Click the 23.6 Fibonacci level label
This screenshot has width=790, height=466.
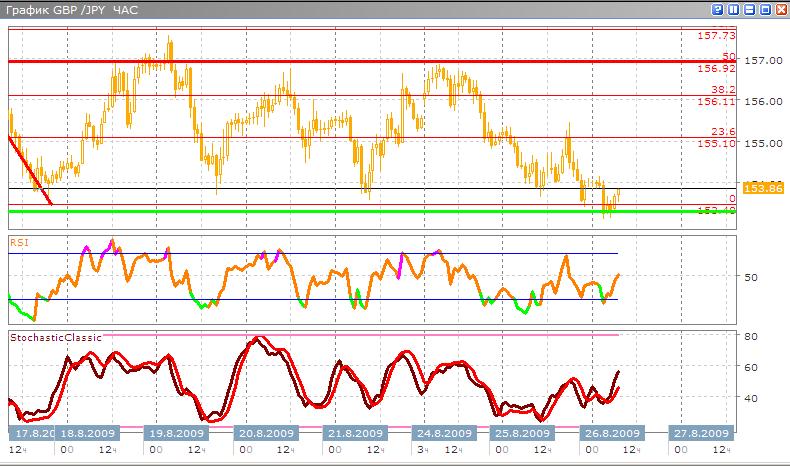(723, 132)
